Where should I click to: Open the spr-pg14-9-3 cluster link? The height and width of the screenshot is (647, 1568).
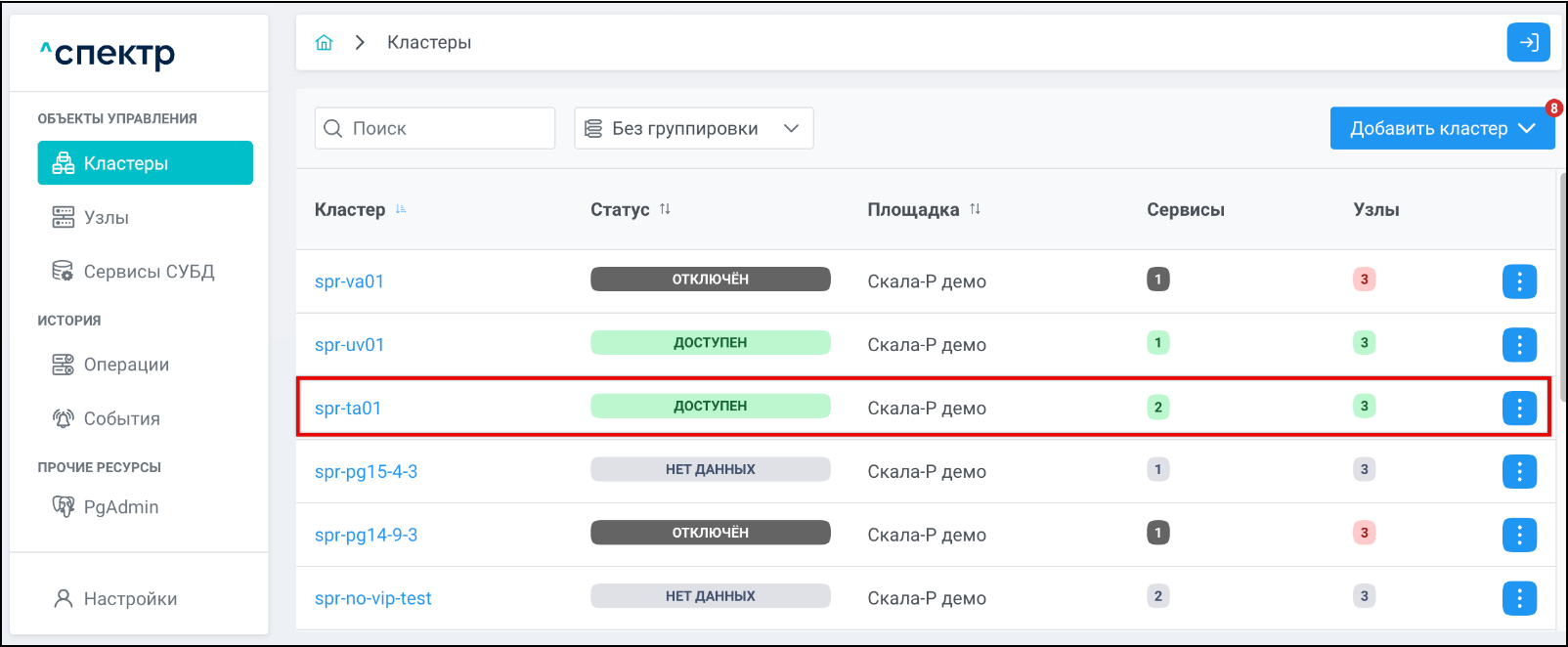[x=366, y=536]
